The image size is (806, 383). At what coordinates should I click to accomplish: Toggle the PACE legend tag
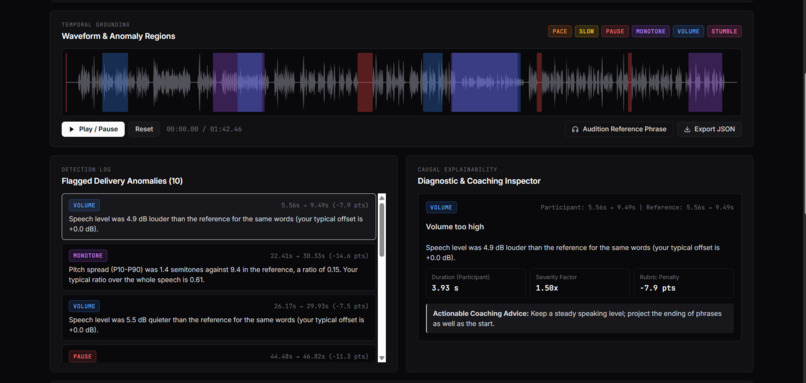(x=560, y=31)
